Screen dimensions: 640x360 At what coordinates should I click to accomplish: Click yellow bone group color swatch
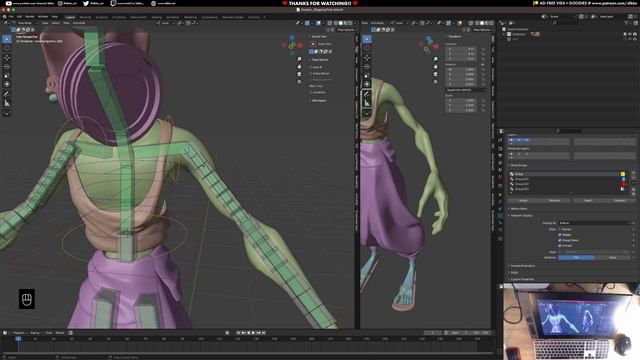click(623, 174)
